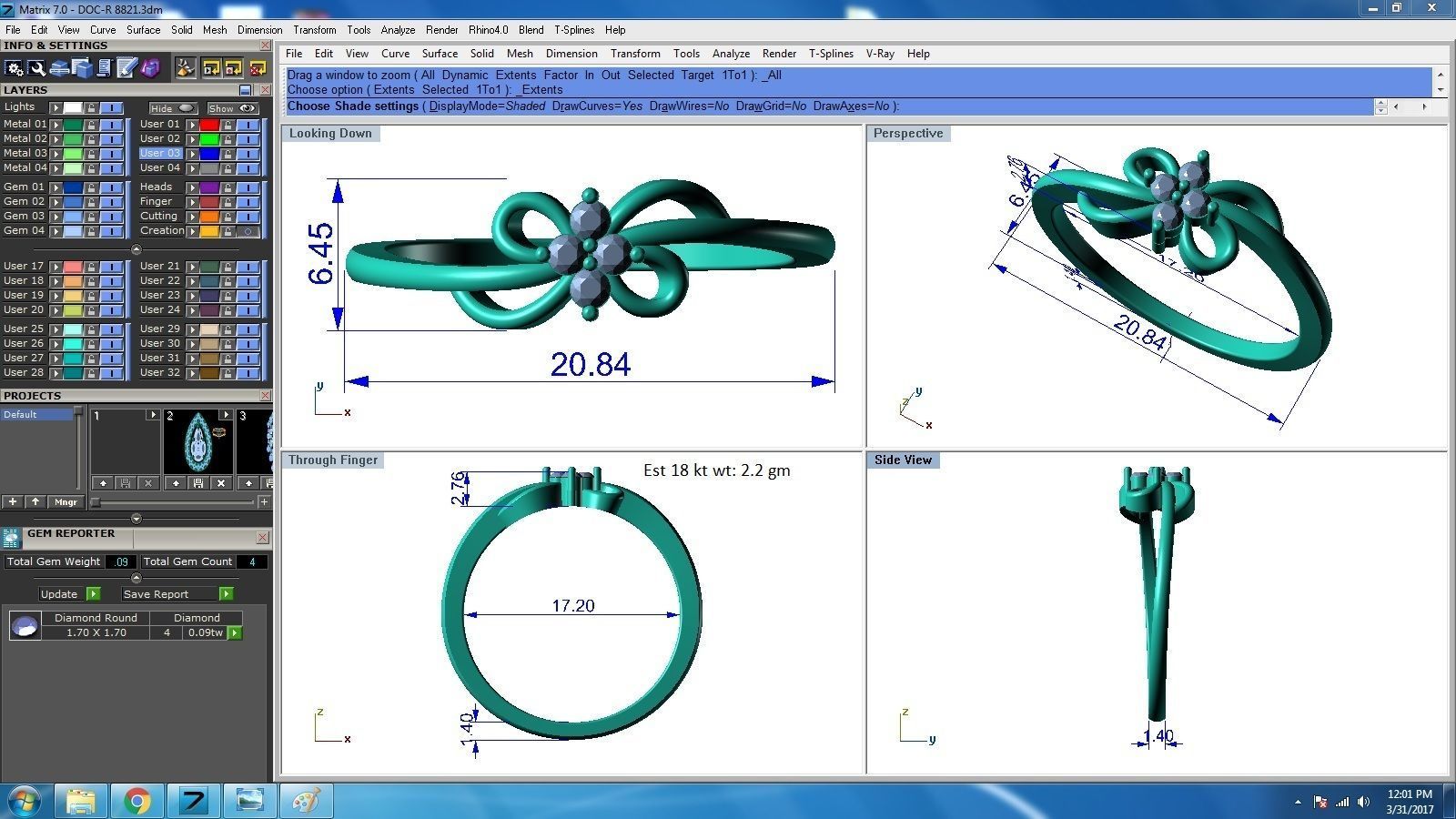The width and height of the screenshot is (1456, 819).
Task: Click the up-arrow button next to Mngr
Action: (35, 501)
